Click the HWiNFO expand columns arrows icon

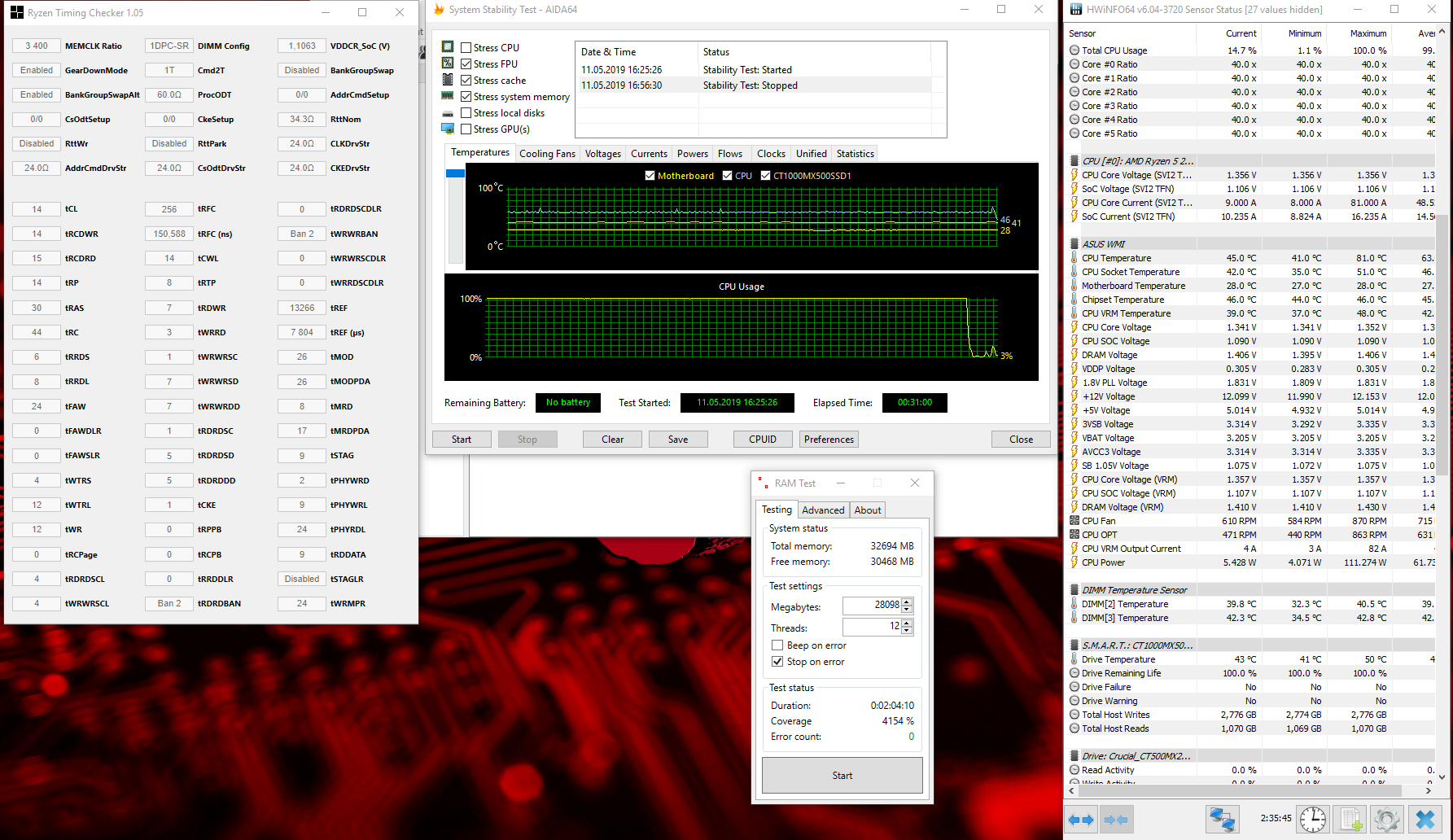pyautogui.click(x=1082, y=820)
